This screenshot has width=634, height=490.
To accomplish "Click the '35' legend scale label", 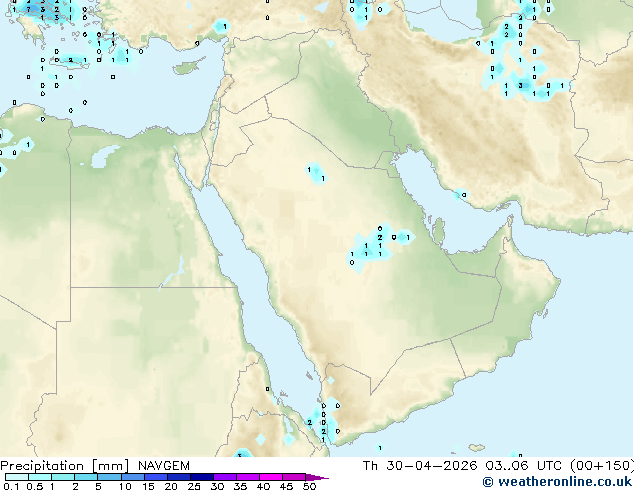I will [240, 486].
